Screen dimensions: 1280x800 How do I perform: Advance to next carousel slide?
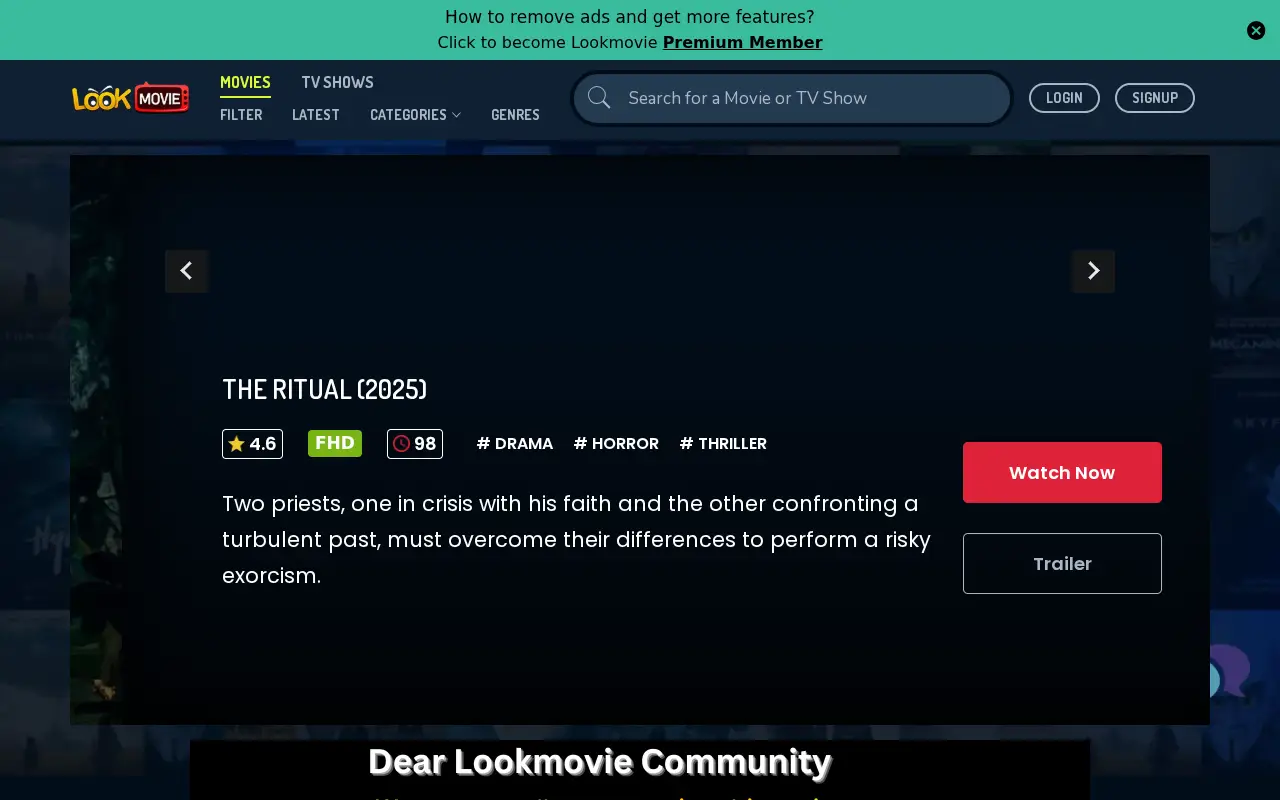click(1093, 271)
